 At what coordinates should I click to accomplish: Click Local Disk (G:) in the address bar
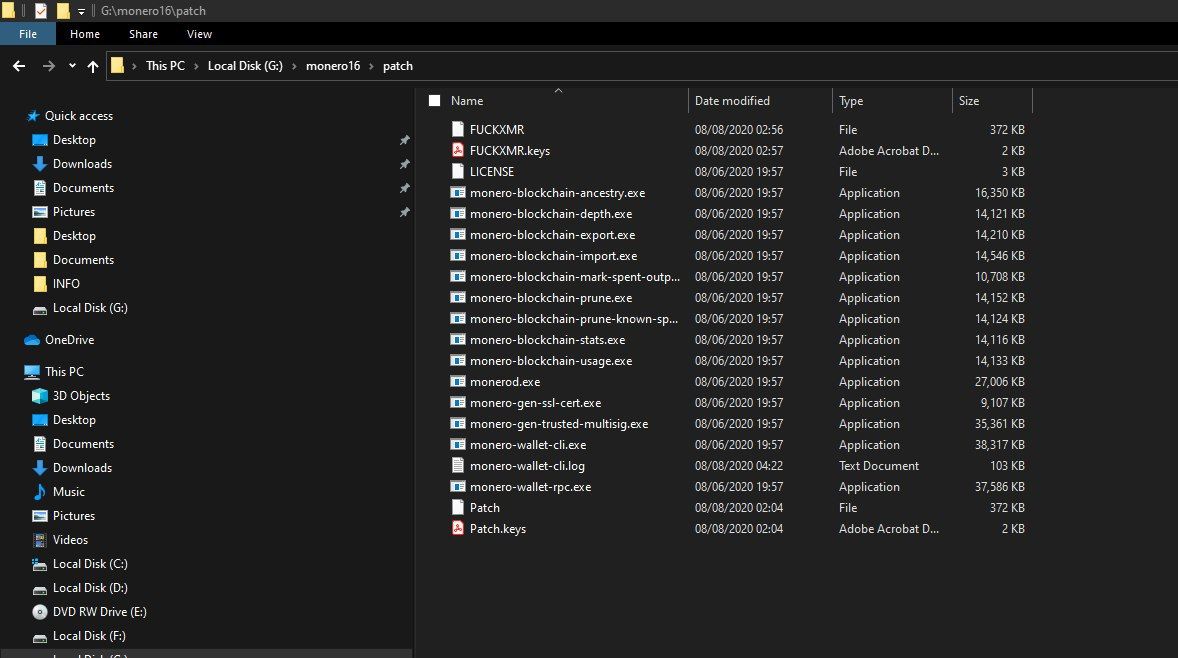click(245, 66)
